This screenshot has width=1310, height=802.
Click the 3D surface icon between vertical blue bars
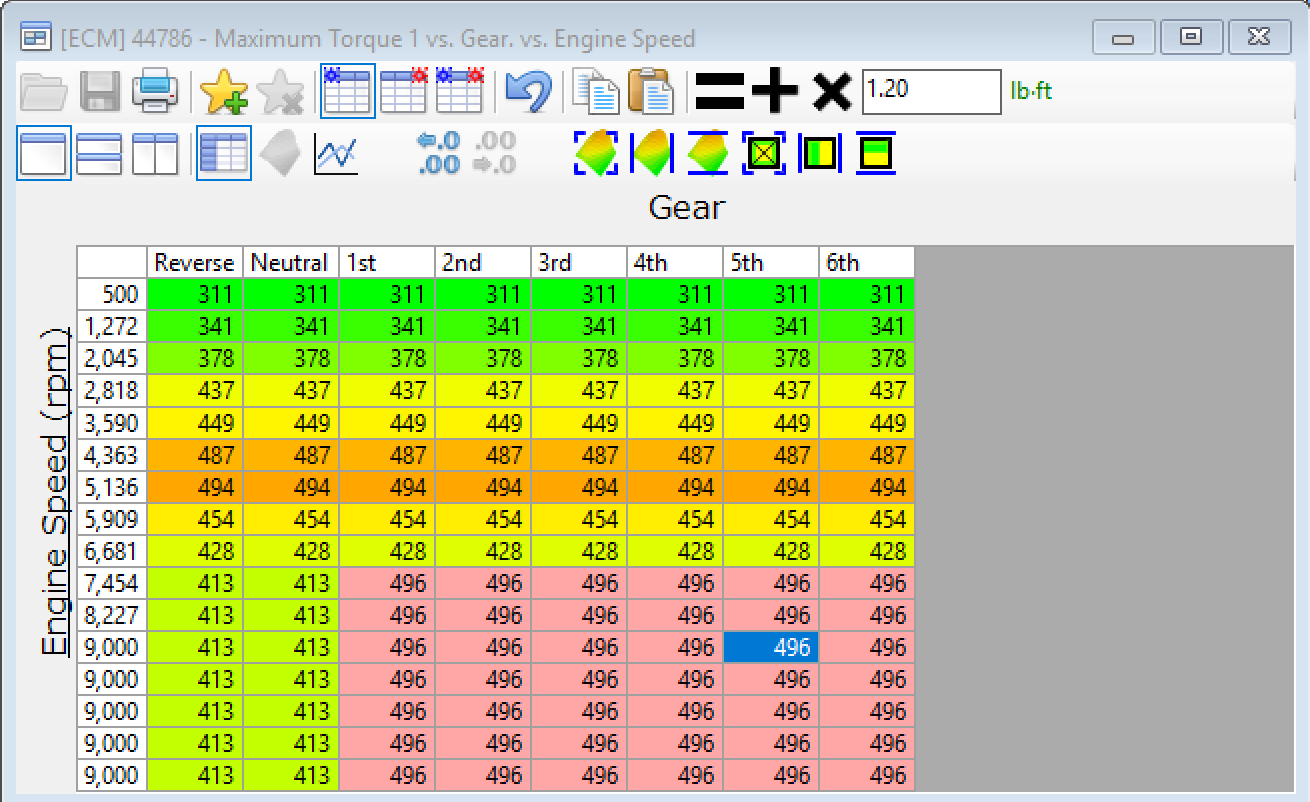[x=652, y=154]
